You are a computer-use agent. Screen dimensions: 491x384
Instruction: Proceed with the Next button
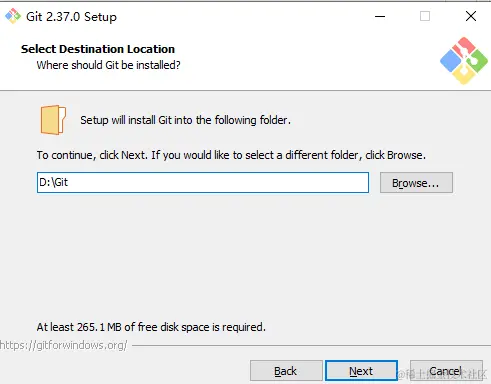[x=361, y=370]
